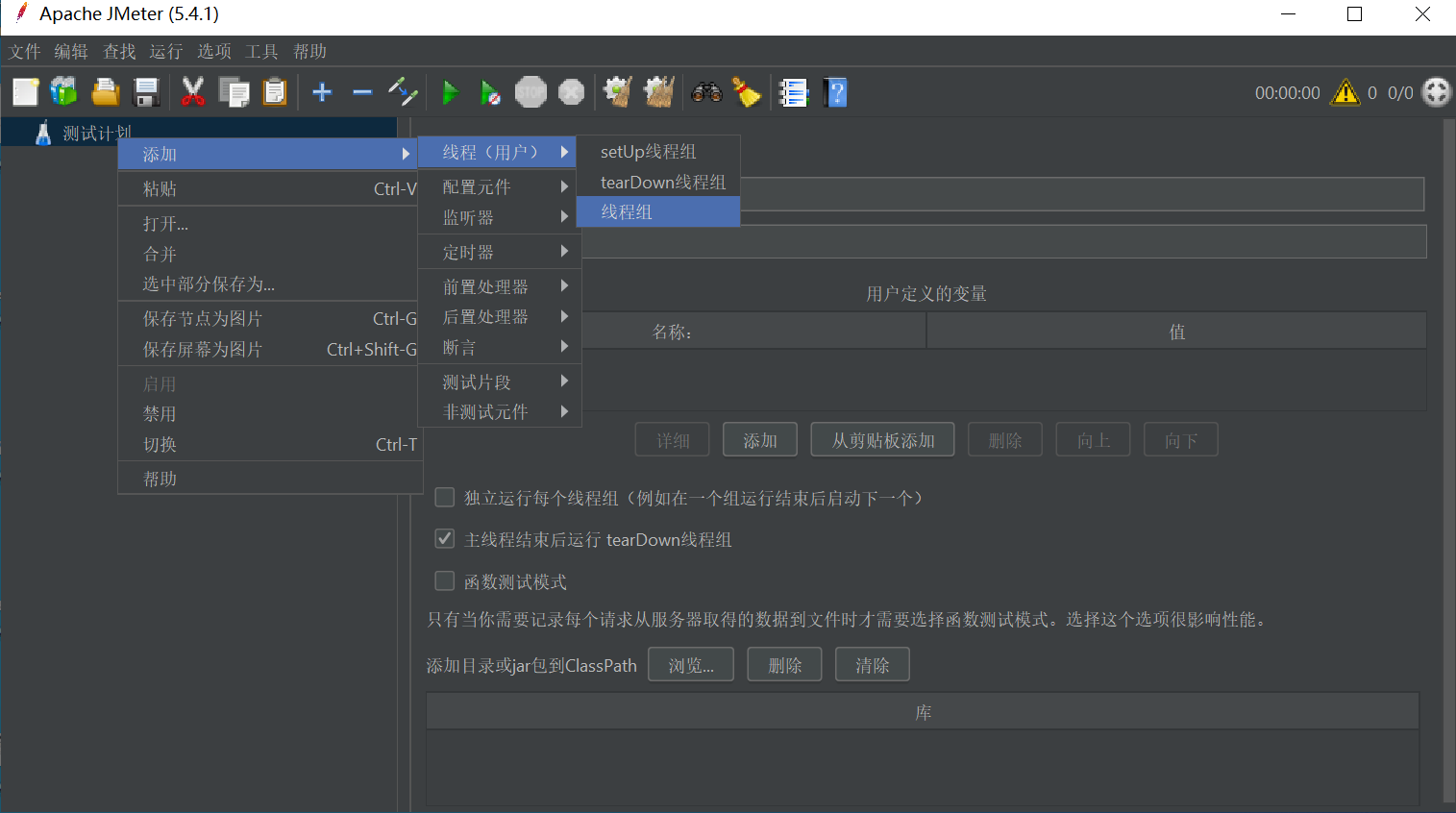The image size is (1456, 813).
Task: Click the vertical scrollbar on right panel
Action: [1449, 461]
